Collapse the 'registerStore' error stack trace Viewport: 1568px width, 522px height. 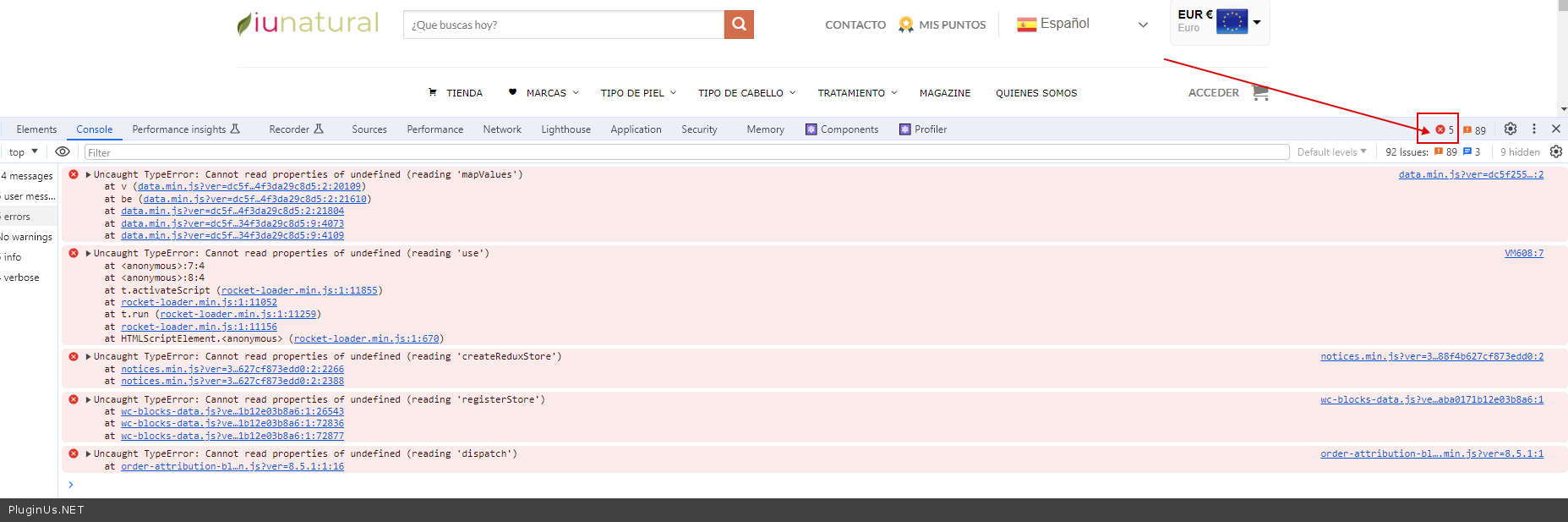click(x=88, y=399)
